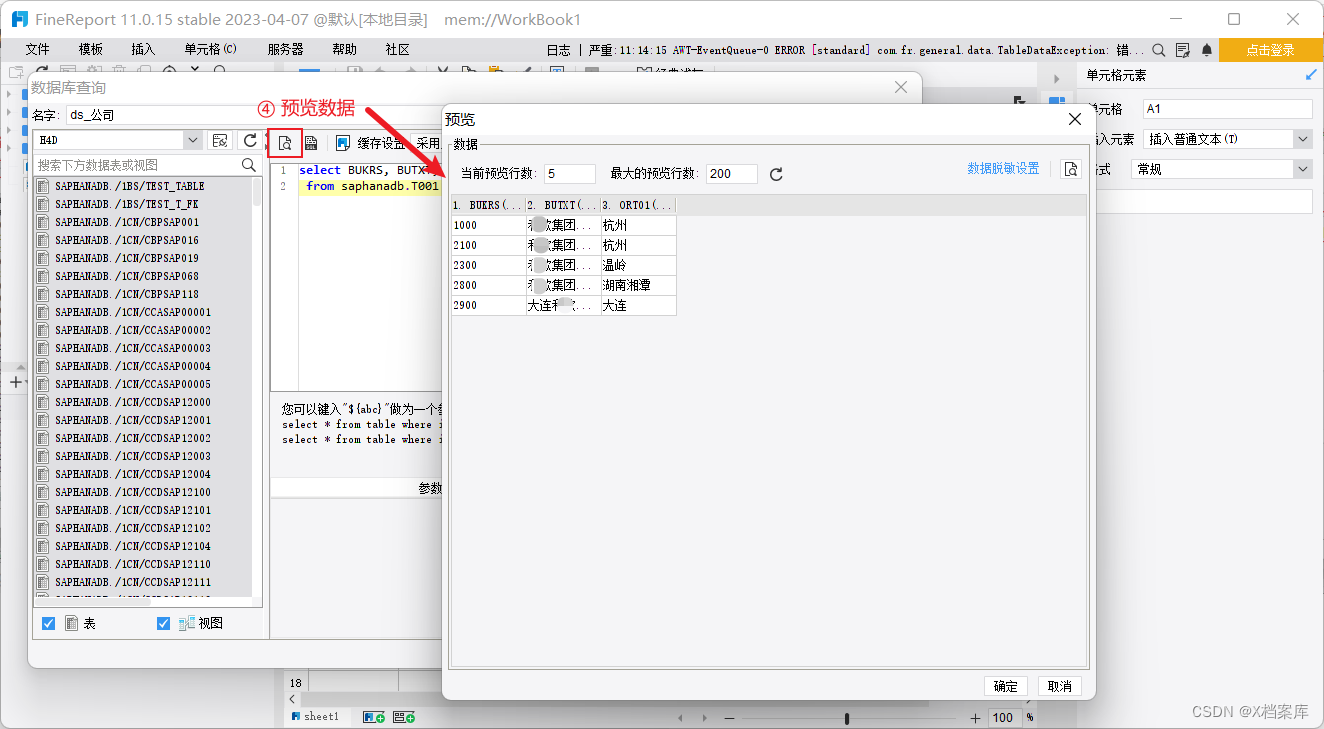Click 确定 button in Preview dialog

tap(1006, 686)
